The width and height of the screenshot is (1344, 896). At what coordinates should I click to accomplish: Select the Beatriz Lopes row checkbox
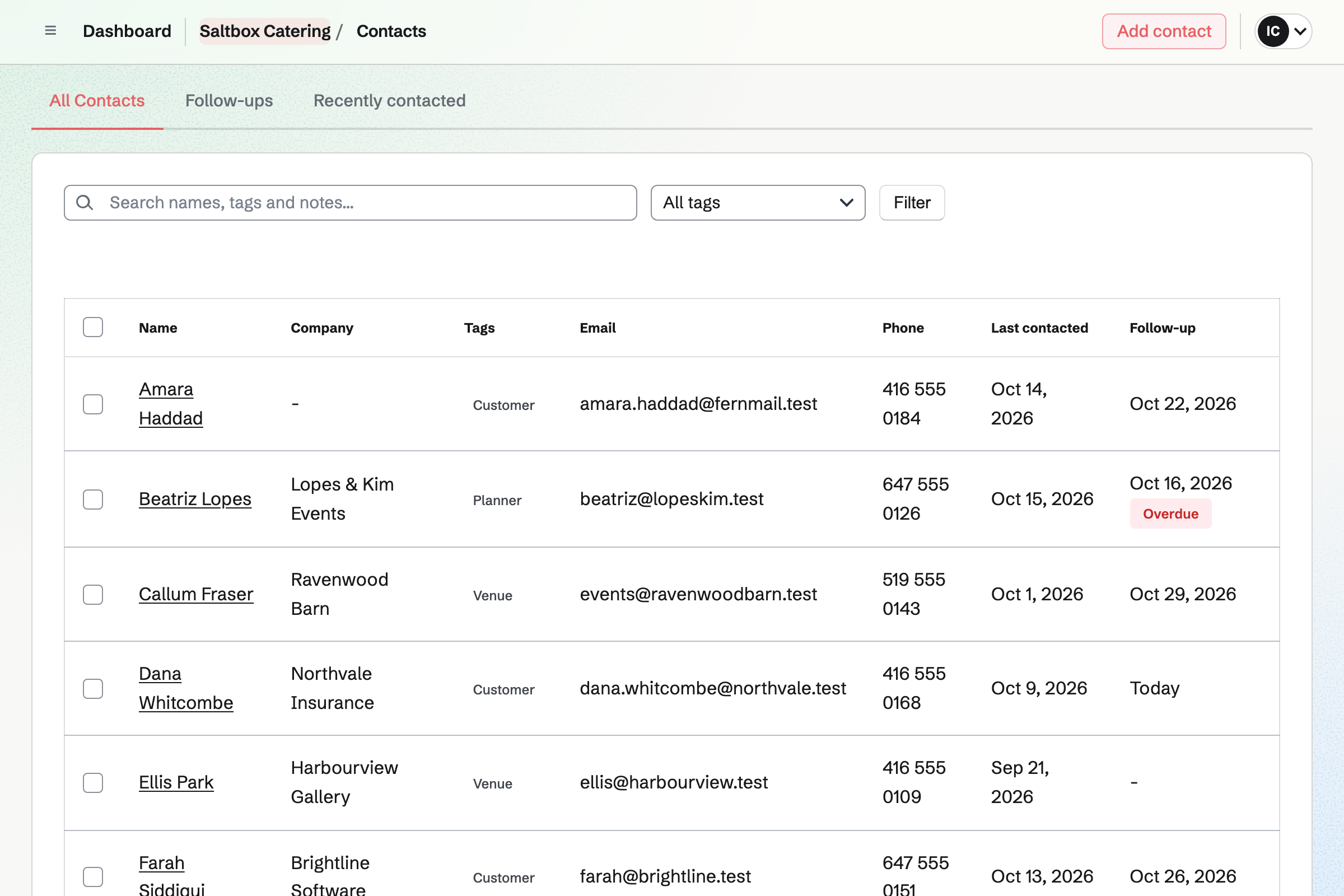(92, 499)
